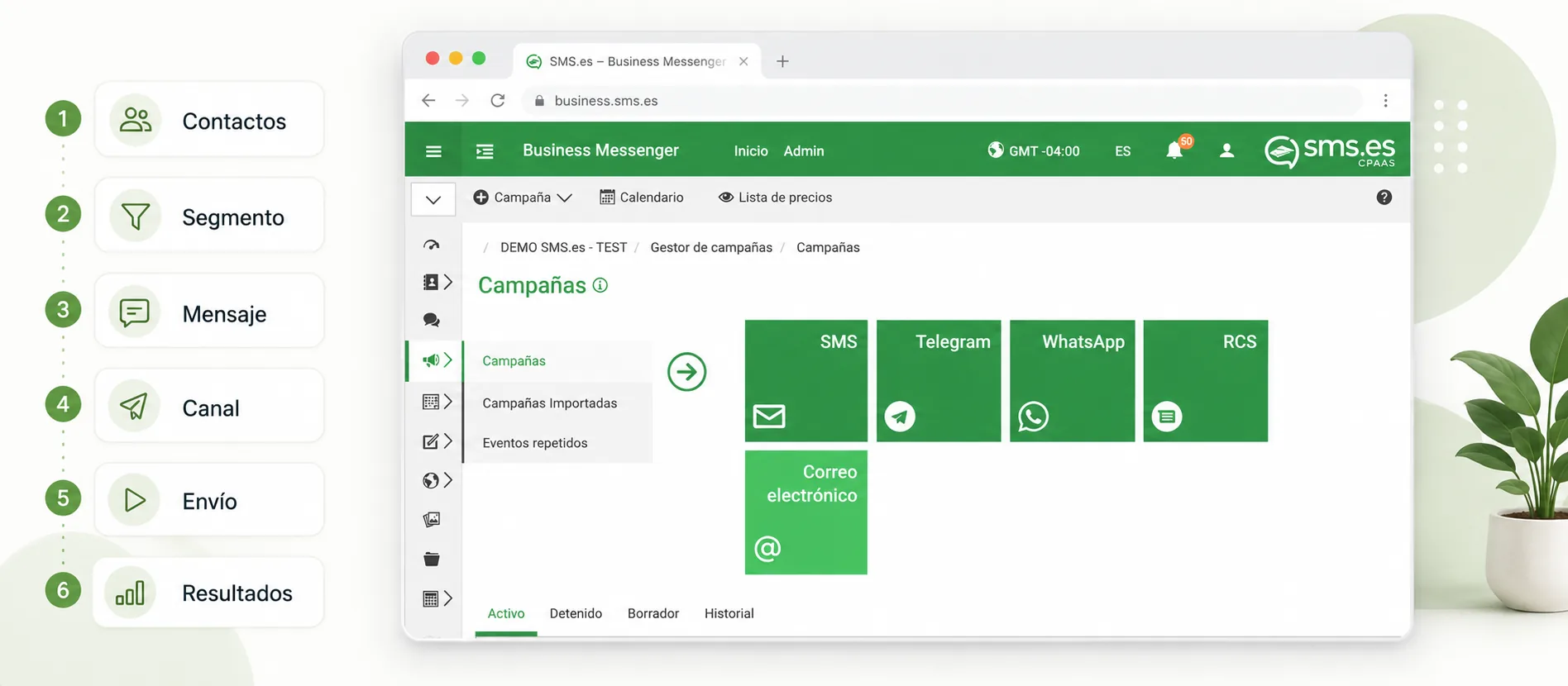Open the keypad grid sidebar icon
This screenshot has height=686, width=1568.
431,402
